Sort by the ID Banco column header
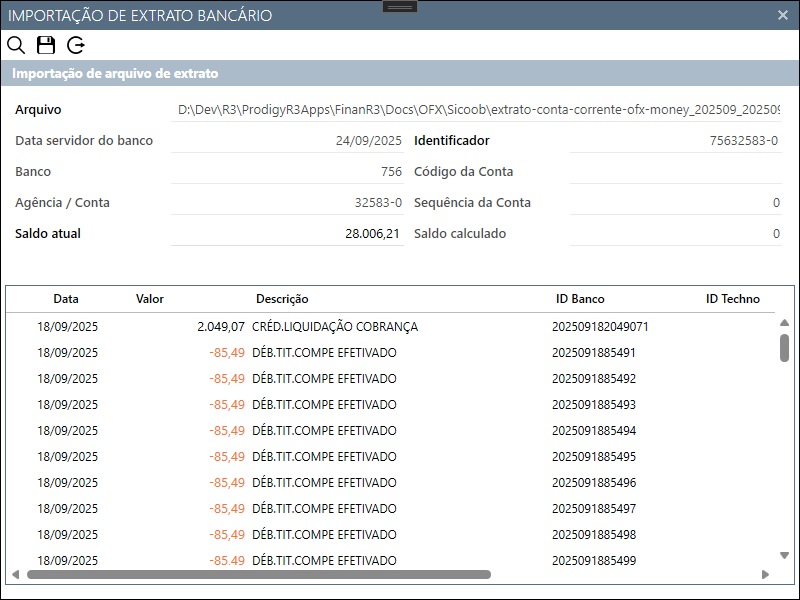 580,299
